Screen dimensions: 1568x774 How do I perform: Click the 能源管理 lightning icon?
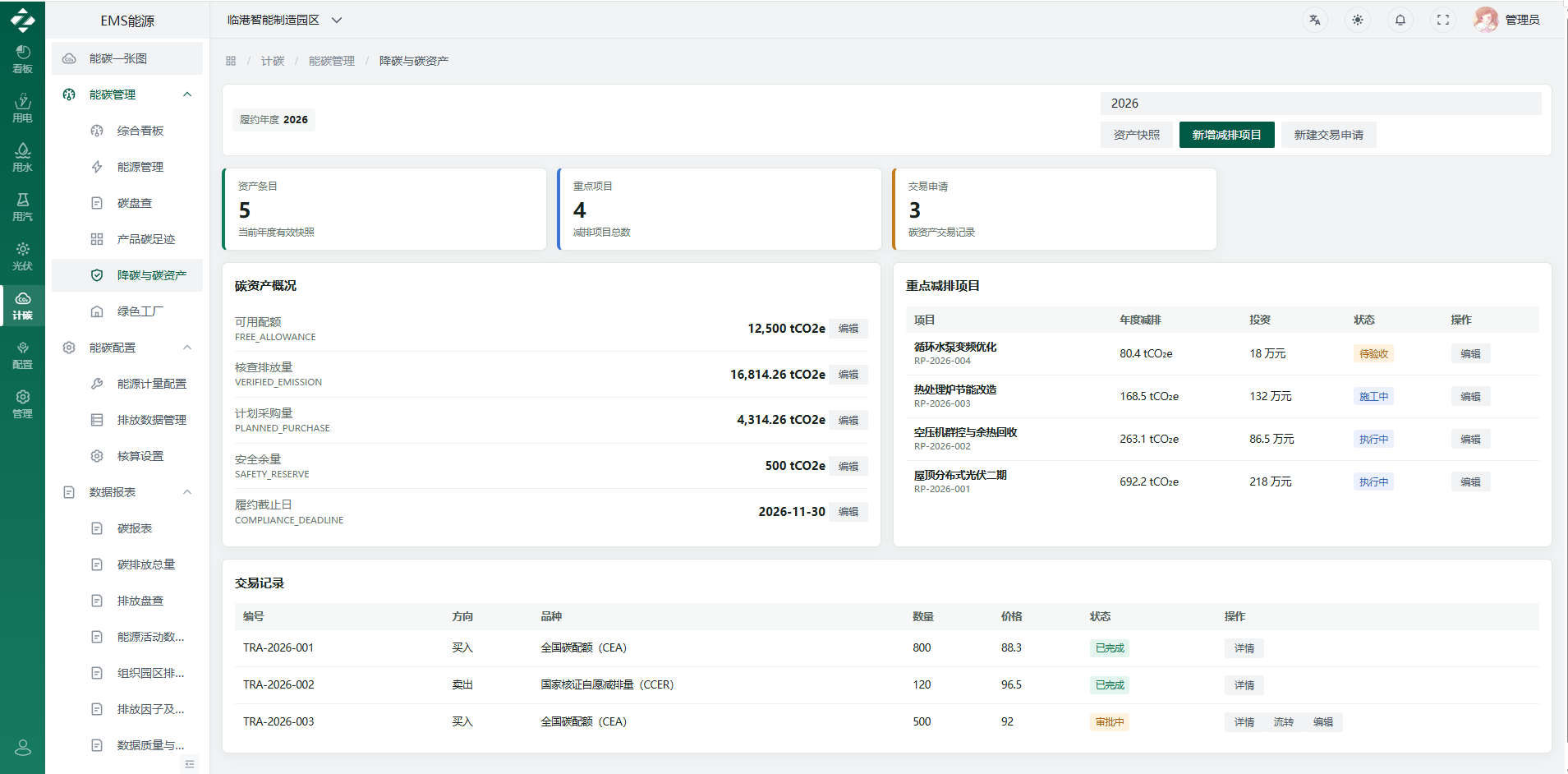click(x=97, y=167)
